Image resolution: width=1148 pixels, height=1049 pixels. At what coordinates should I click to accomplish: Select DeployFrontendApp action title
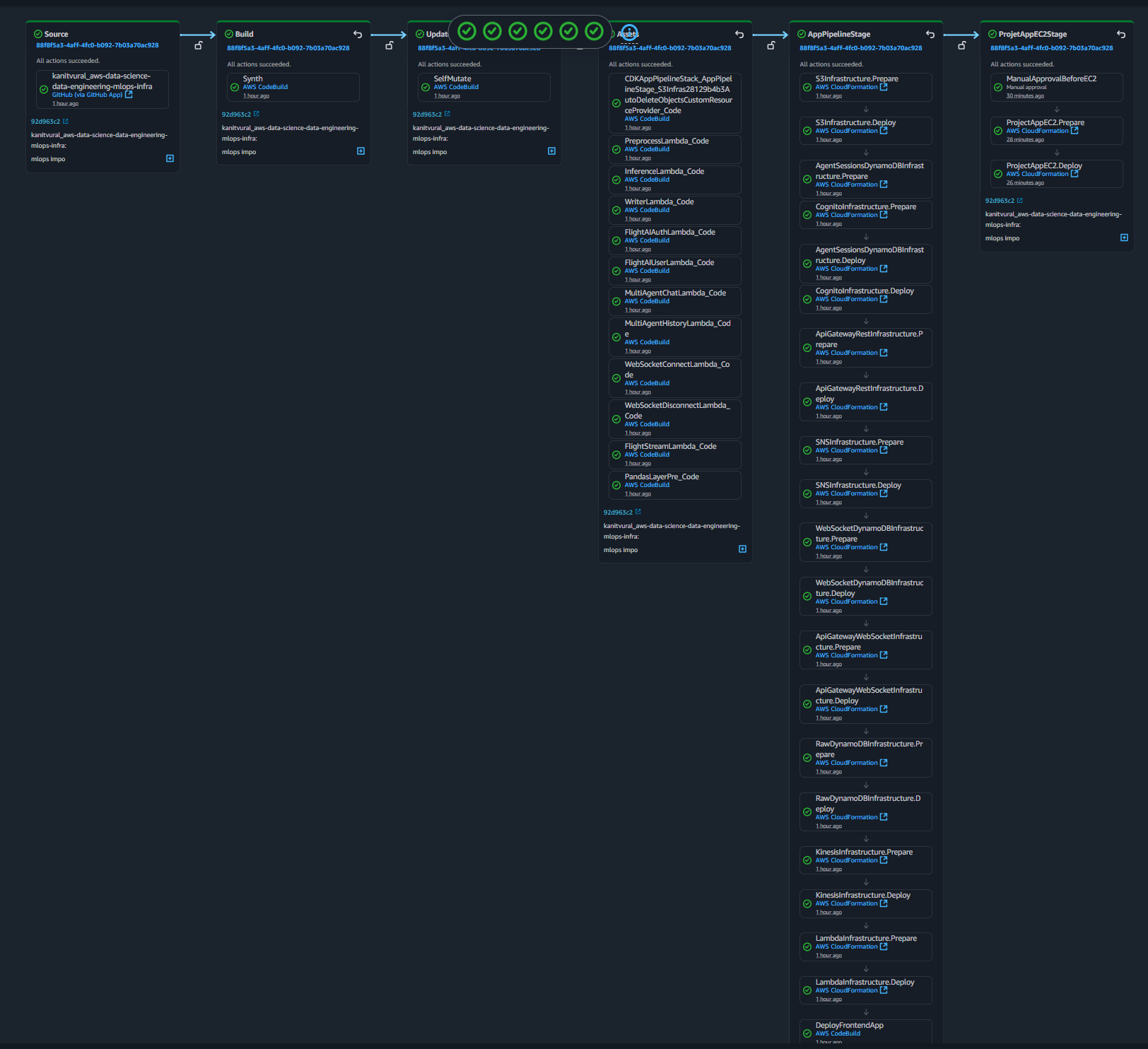point(849,1025)
